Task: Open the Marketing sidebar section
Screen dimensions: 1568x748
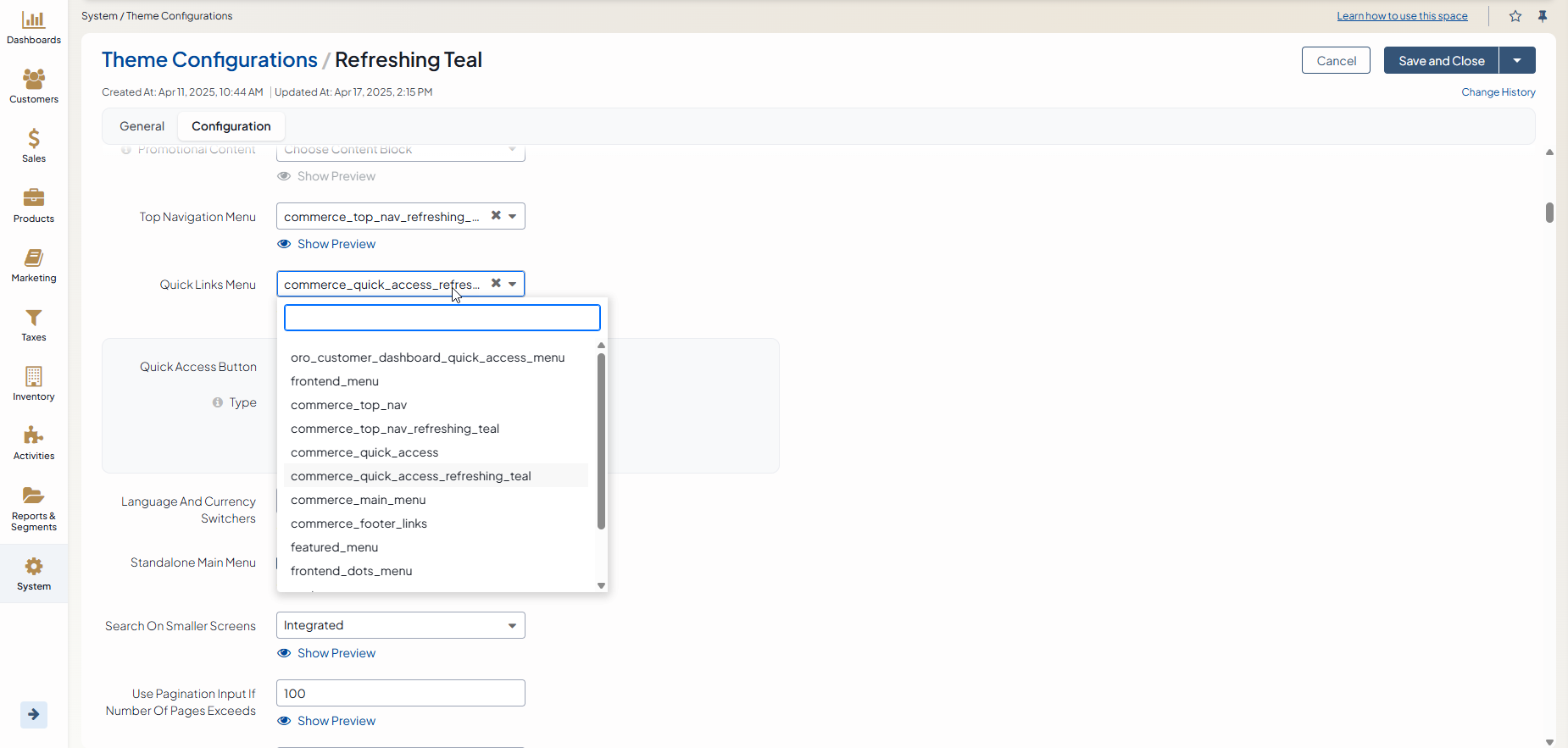Action: pos(34,265)
